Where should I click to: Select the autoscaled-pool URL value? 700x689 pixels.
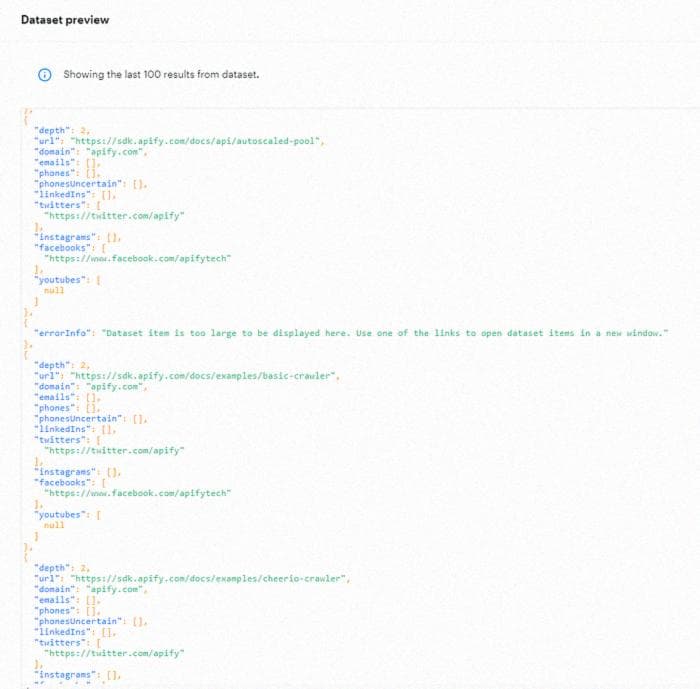[x=195, y=141]
